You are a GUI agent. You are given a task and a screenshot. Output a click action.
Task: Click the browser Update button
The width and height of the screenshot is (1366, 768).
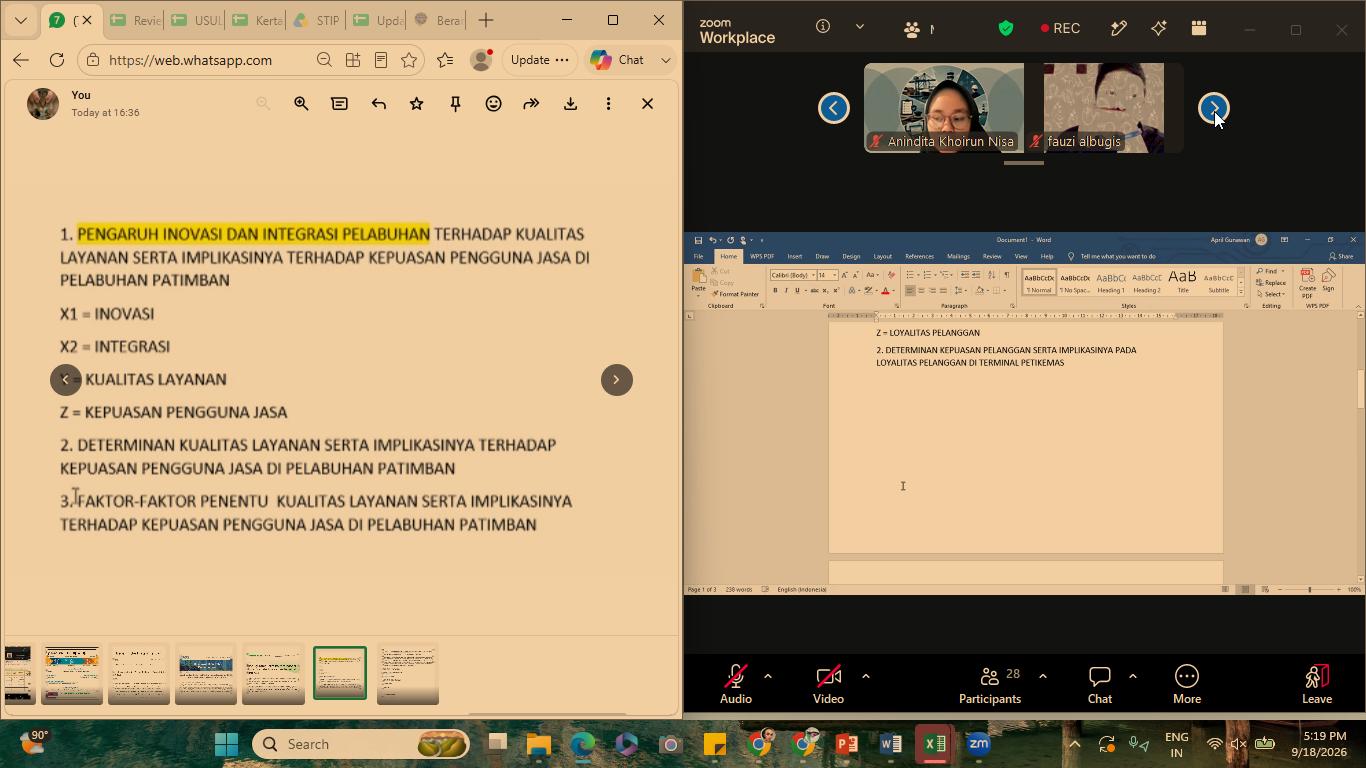coord(538,60)
